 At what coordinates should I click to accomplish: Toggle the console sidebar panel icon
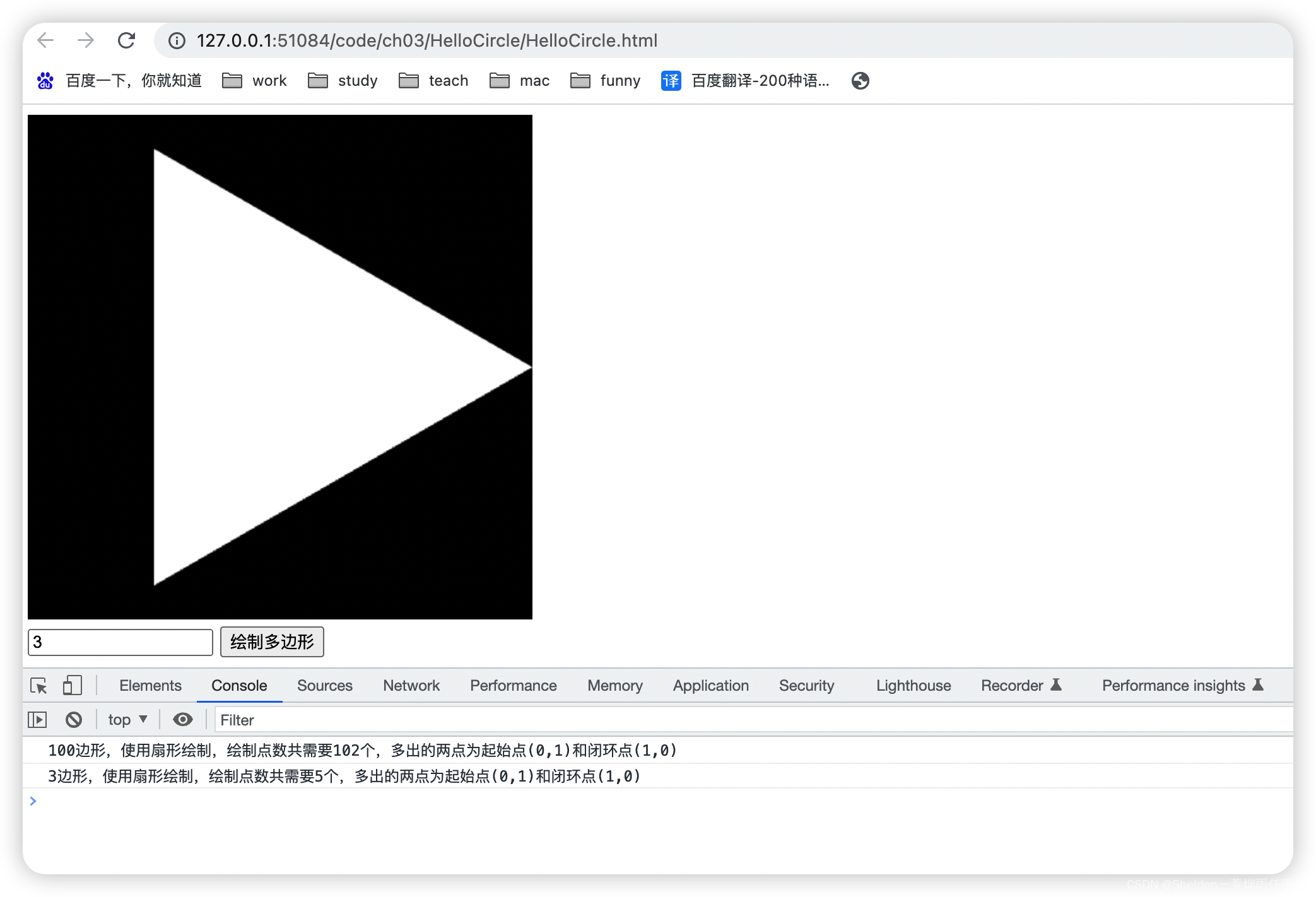pyautogui.click(x=37, y=720)
